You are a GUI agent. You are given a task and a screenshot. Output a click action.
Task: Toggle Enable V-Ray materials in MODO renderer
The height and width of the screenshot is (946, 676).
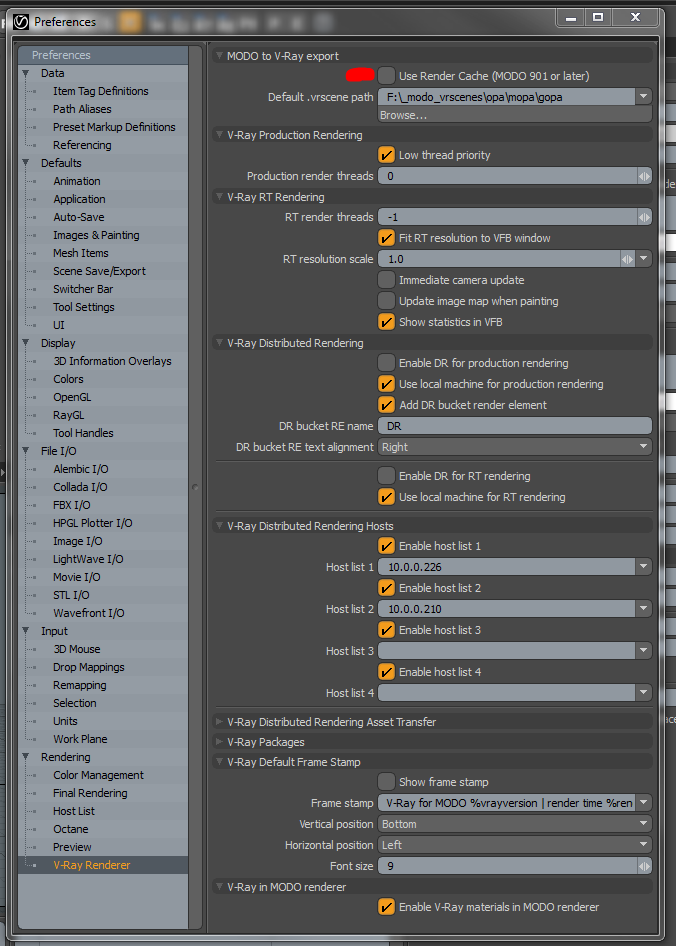(x=386, y=907)
